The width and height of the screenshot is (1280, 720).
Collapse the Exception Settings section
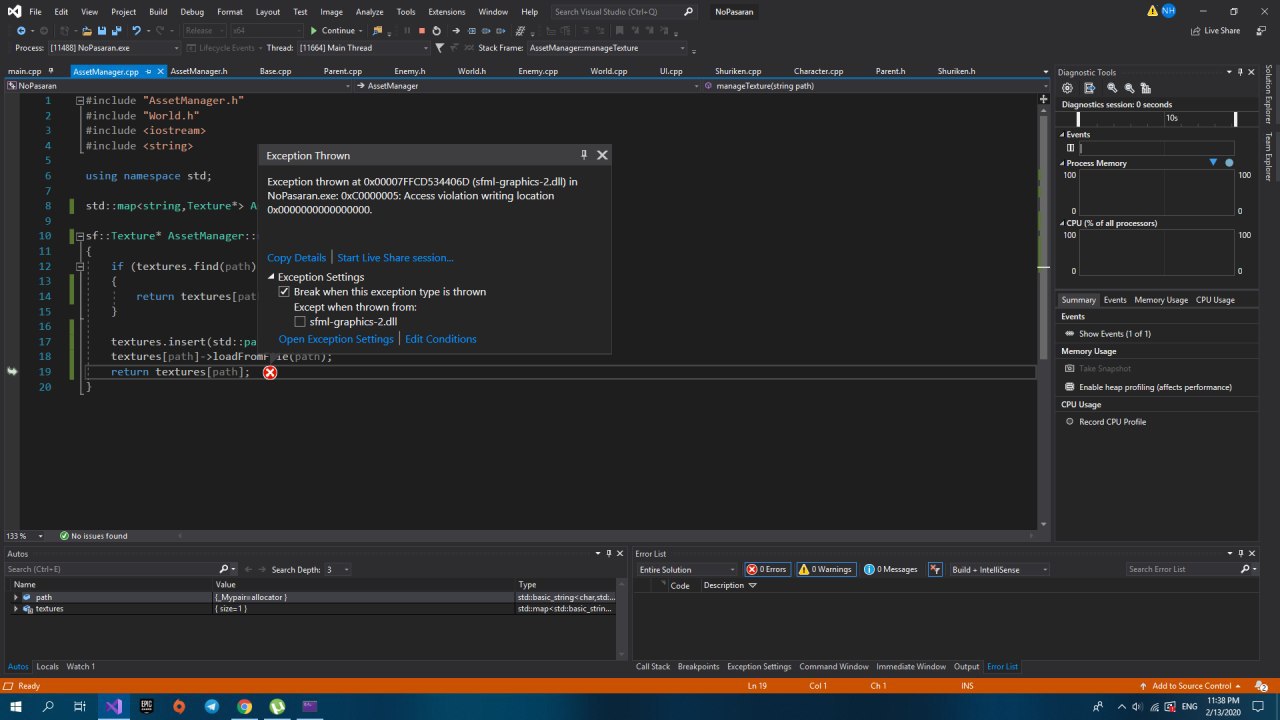point(271,277)
